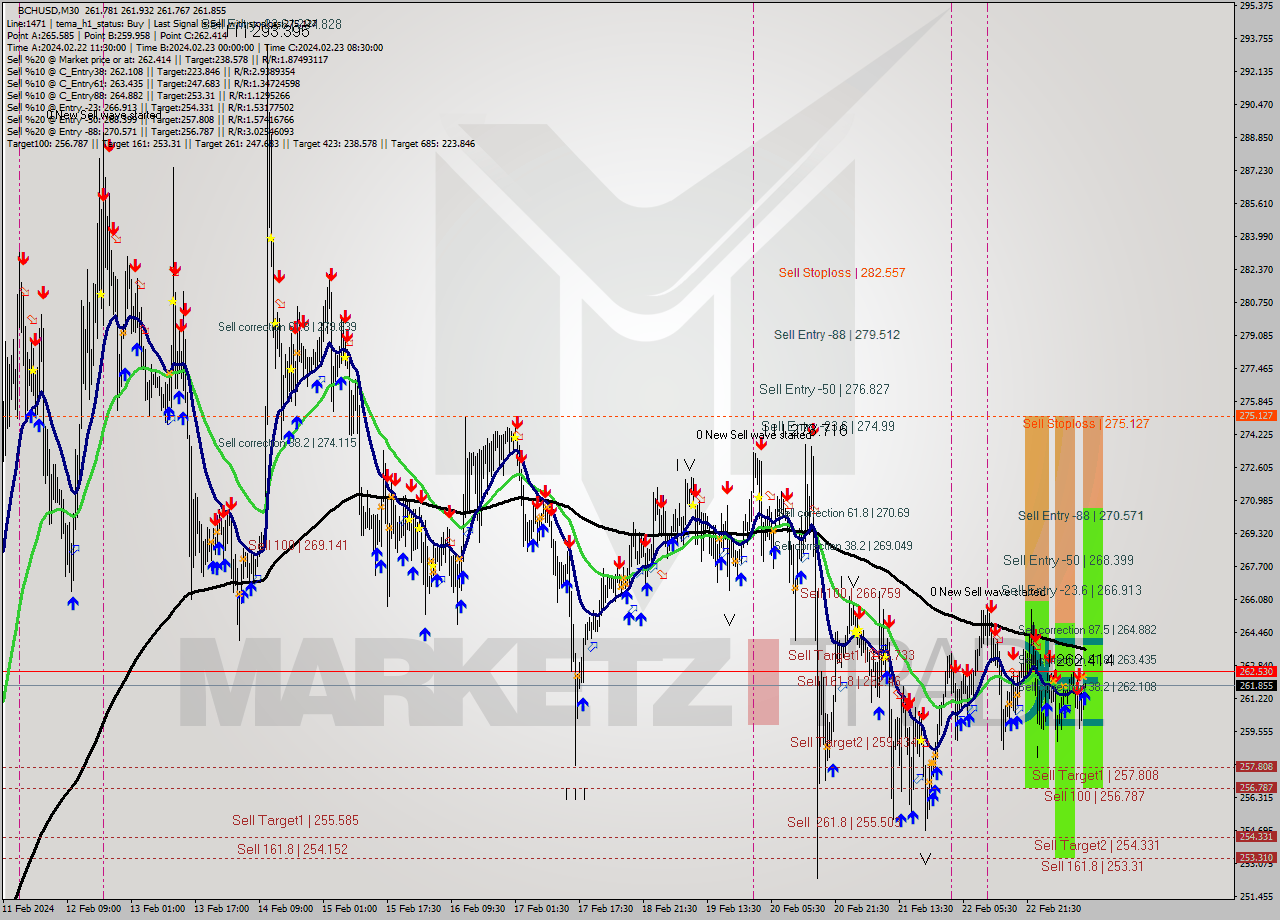Image resolution: width=1280 pixels, height=920 pixels.
Task: Click the '22 Feb 05:30' time axis label
Action: pos(989,909)
